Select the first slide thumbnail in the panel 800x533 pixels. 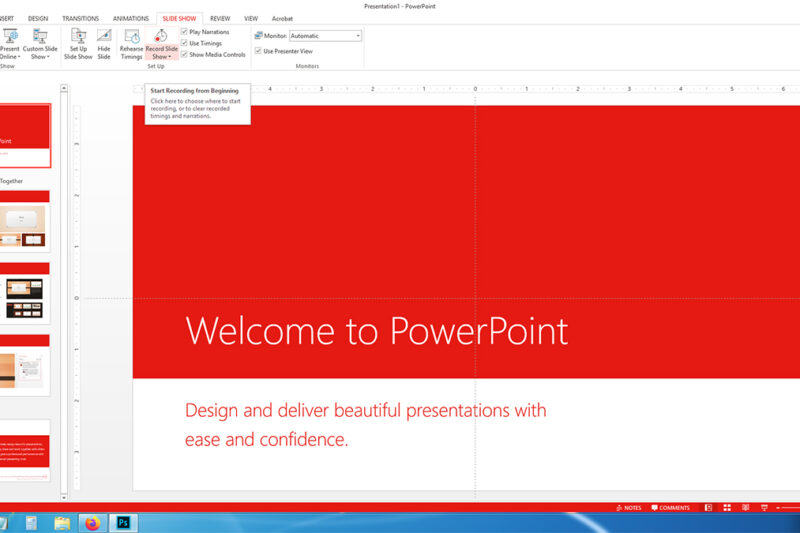pos(25,136)
